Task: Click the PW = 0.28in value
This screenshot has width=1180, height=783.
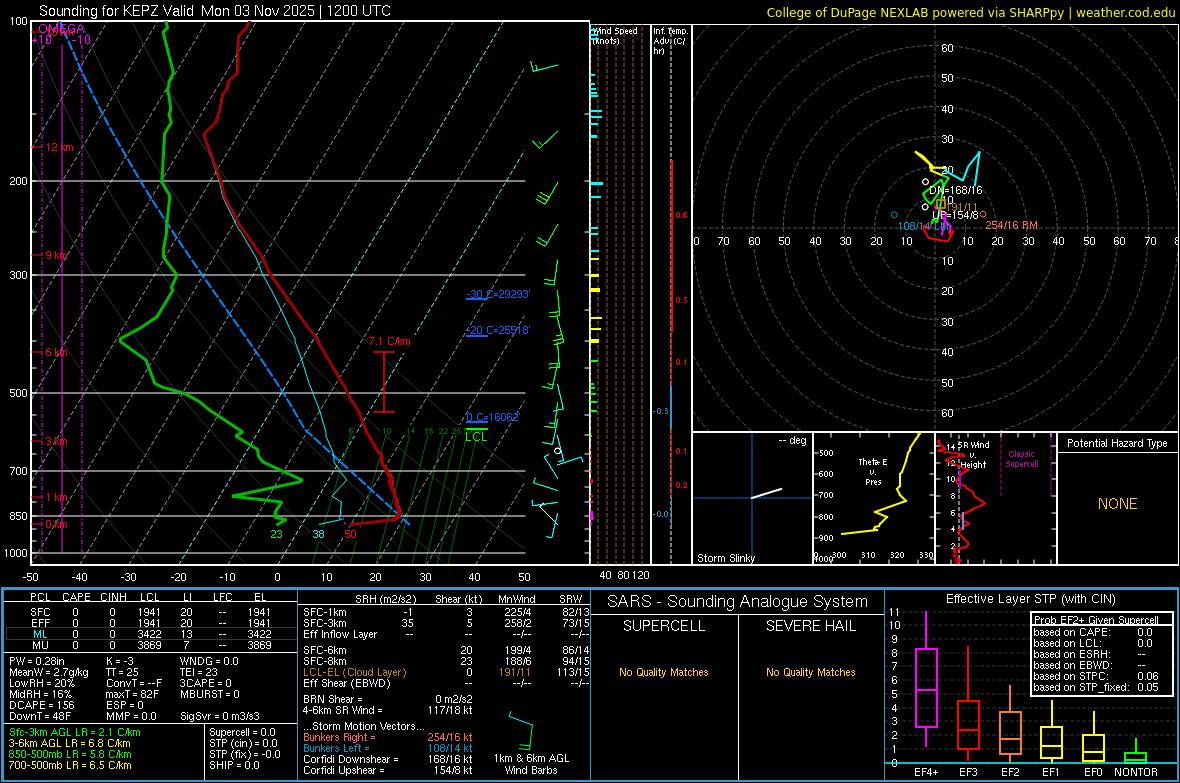Action: (x=37, y=661)
